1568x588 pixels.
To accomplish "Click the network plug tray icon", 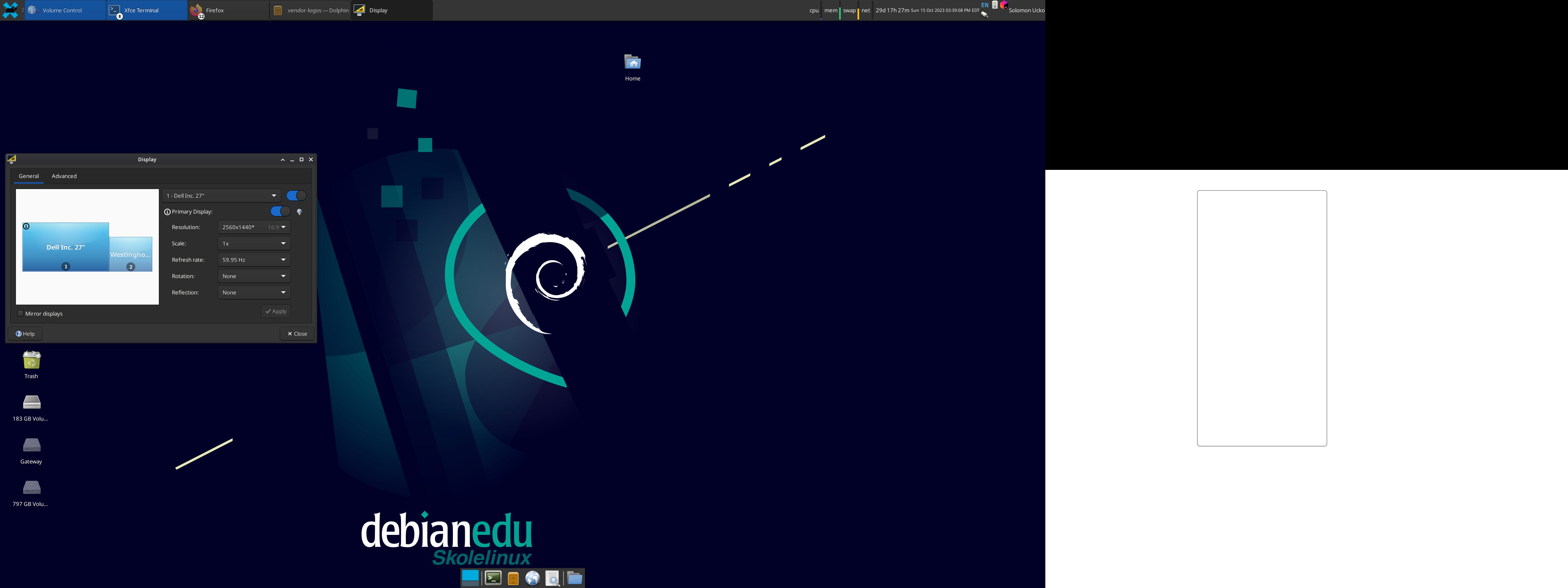I will click(985, 15).
